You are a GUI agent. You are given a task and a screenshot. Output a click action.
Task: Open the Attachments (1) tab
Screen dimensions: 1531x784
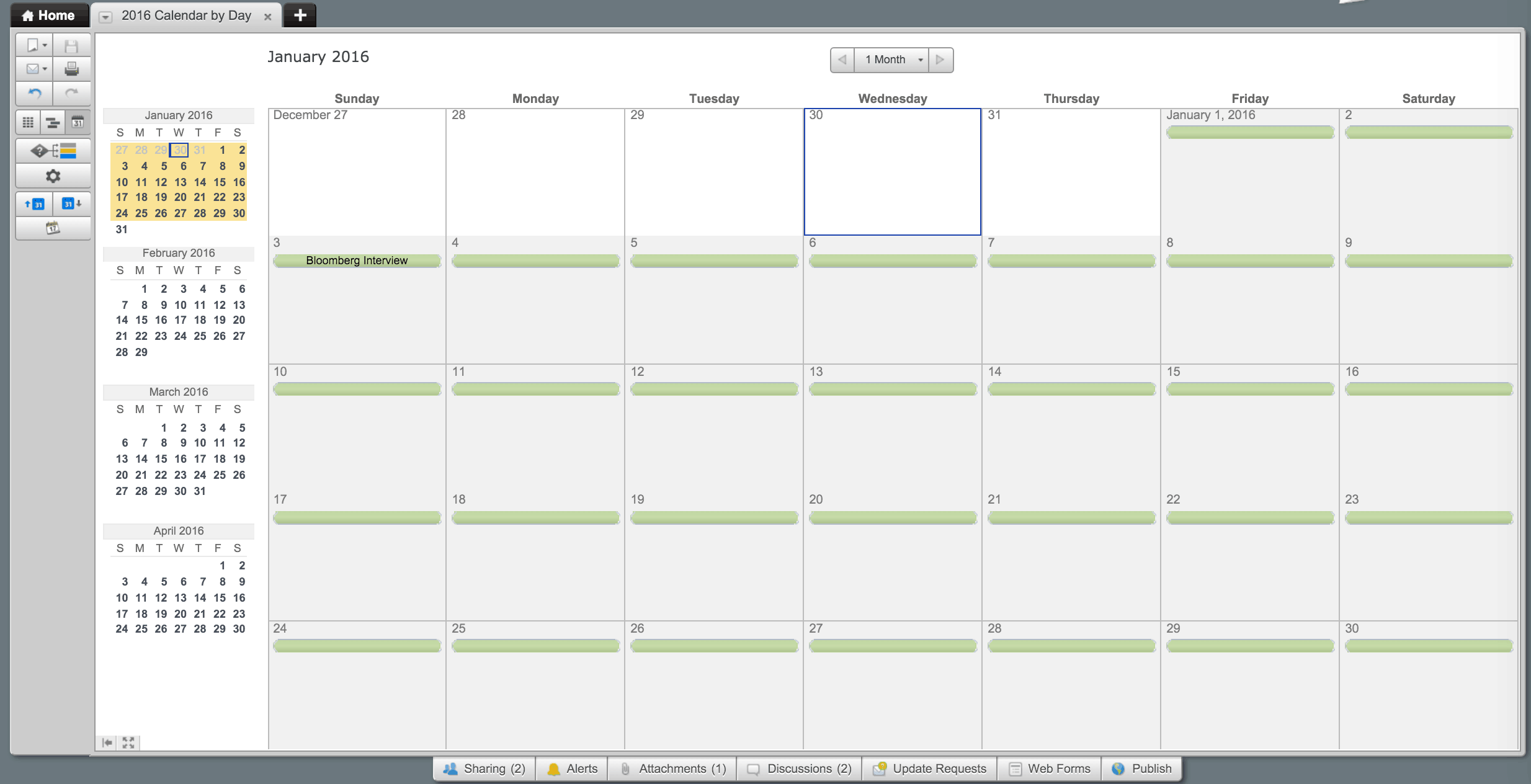(x=672, y=768)
